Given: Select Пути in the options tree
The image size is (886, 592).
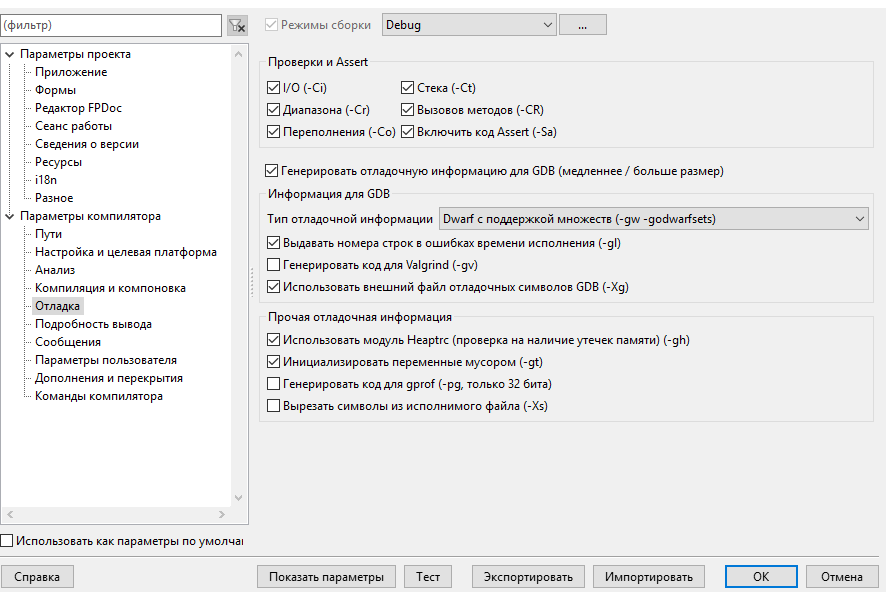Looking at the screenshot, I should [x=48, y=234].
